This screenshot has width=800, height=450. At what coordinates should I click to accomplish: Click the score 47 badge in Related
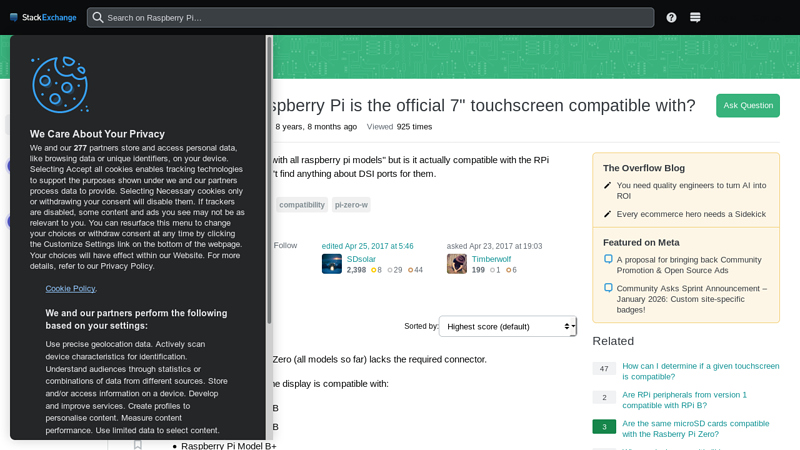pyautogui.click(x=604, y=368)
